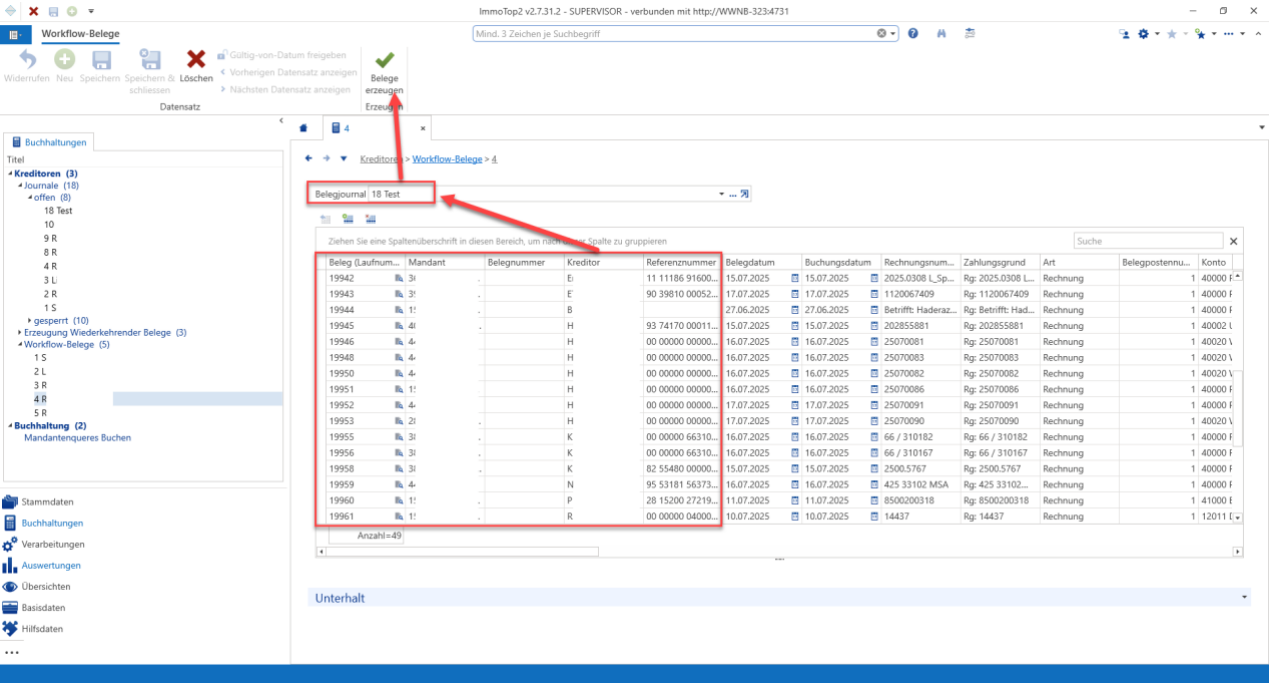This screenshot has width=1269, height=683.
Task: Collapse the offen (8) tree node
Action: click(29, 198)
